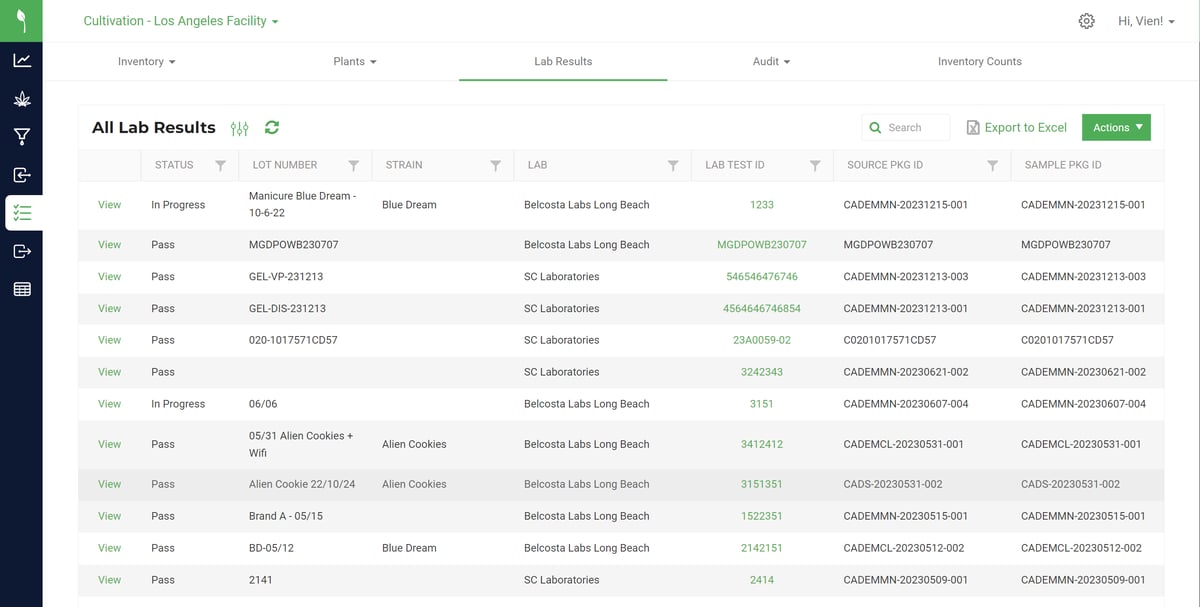Switch to the Inventory Counts tab

coord(979,61)
